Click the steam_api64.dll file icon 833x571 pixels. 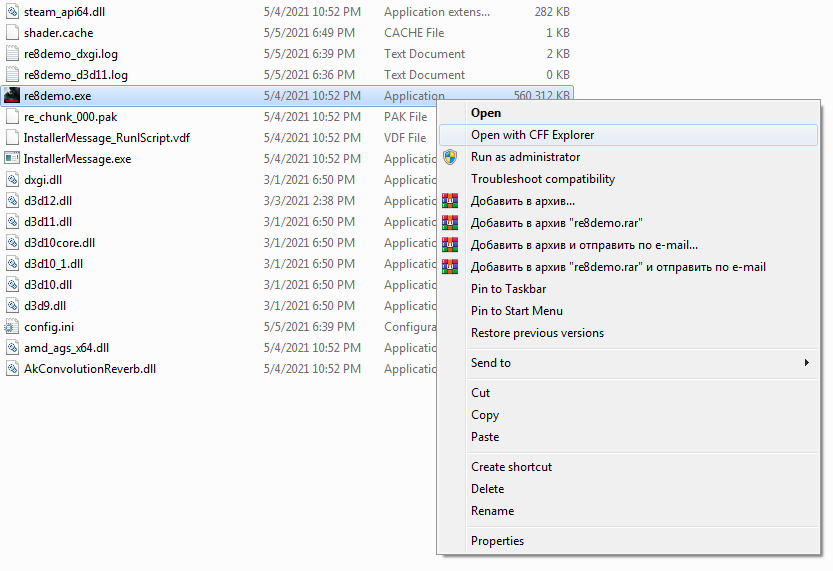[x=12, y=12]
